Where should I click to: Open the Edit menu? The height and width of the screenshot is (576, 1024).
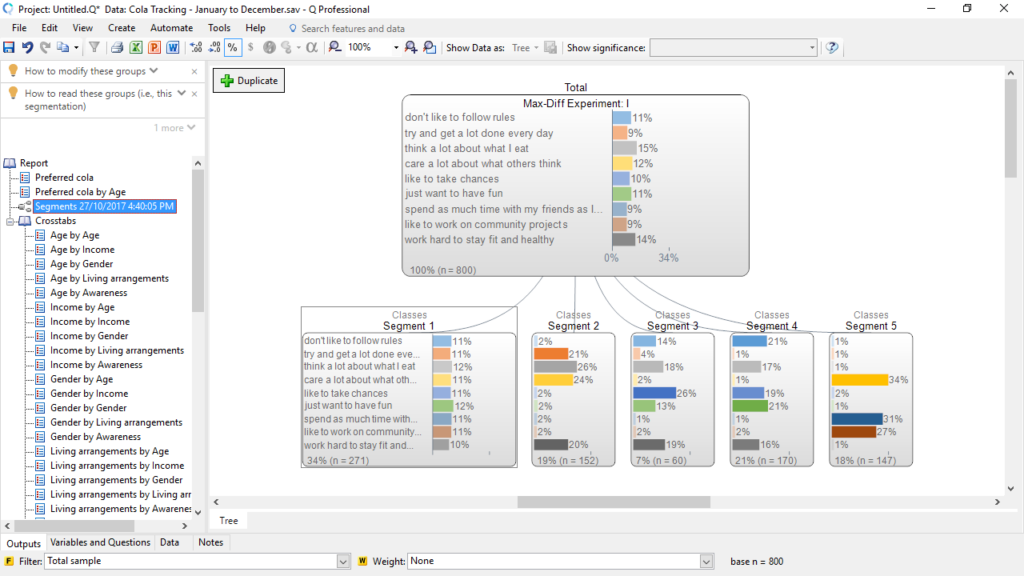click(49, 28)
